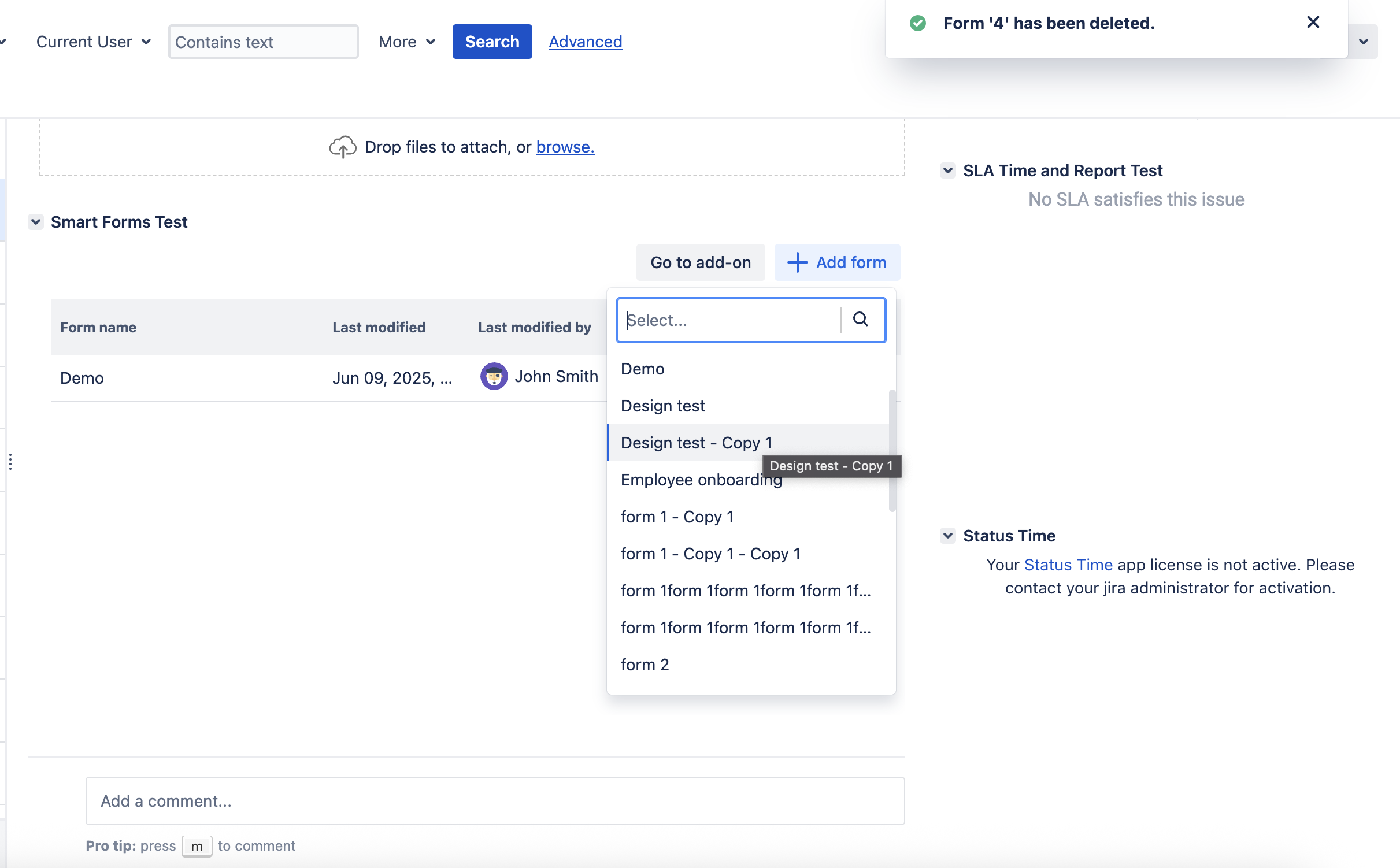
Task: Click the Go to add-on button
Action: (700, 262)
